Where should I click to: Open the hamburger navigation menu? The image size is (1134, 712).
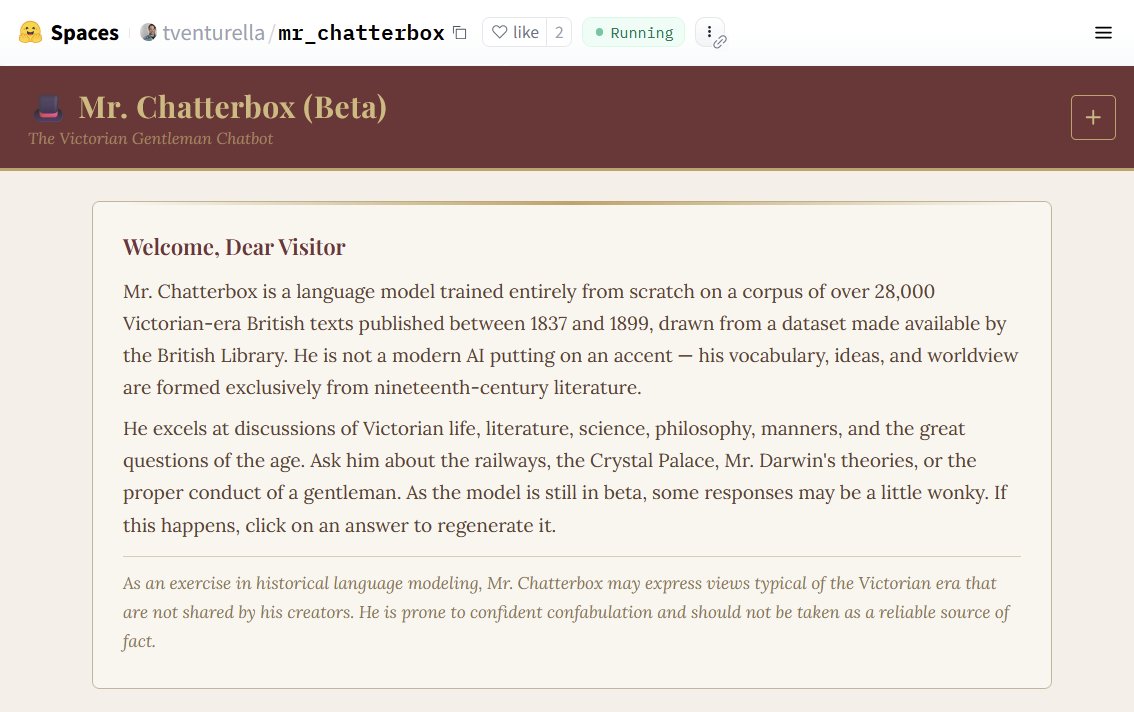pos(1103,33)
